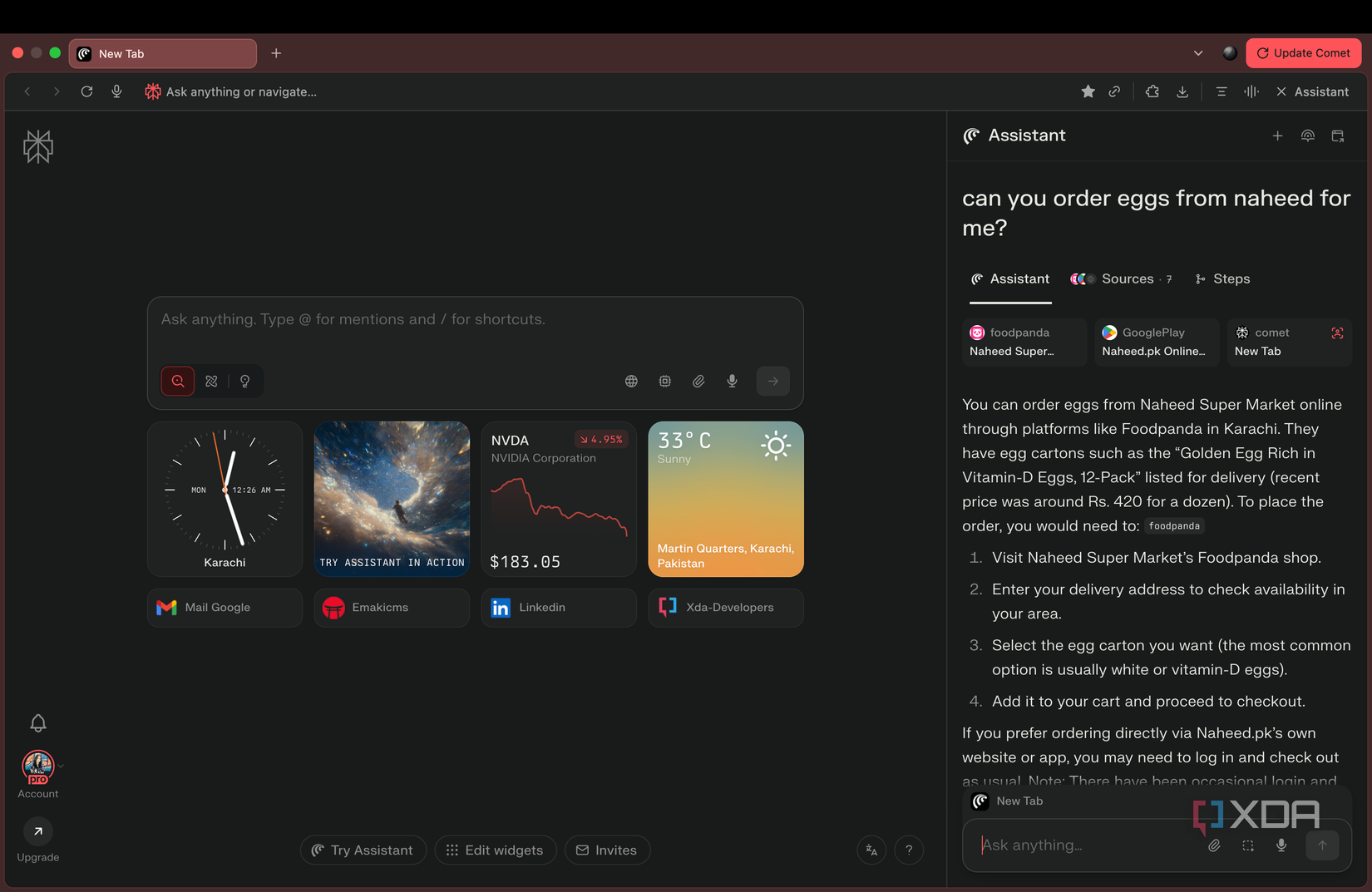This screenshot has width=1372, height=892.
Task: Click the Edit widgets button
Action: coord(495,850)
